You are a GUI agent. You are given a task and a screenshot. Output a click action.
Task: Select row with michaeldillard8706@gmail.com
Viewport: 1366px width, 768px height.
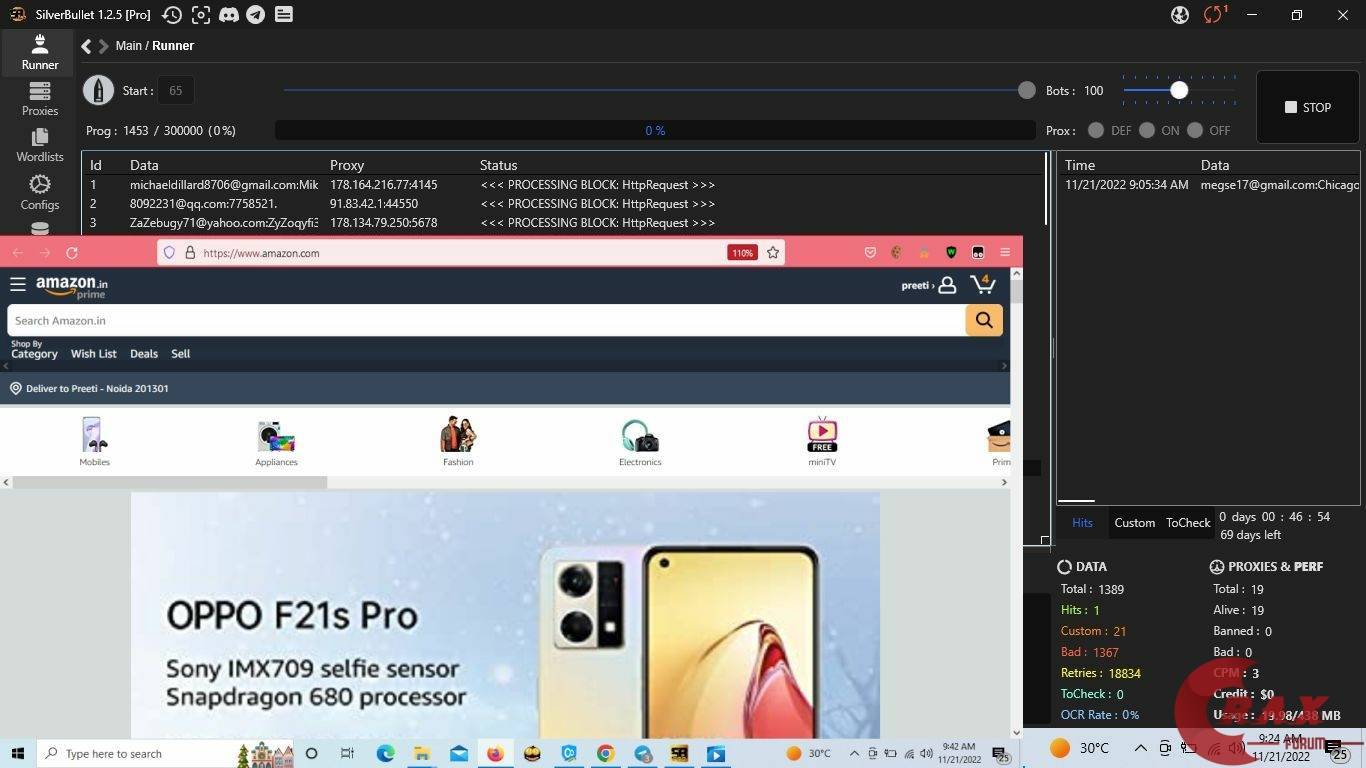(564, 185)
